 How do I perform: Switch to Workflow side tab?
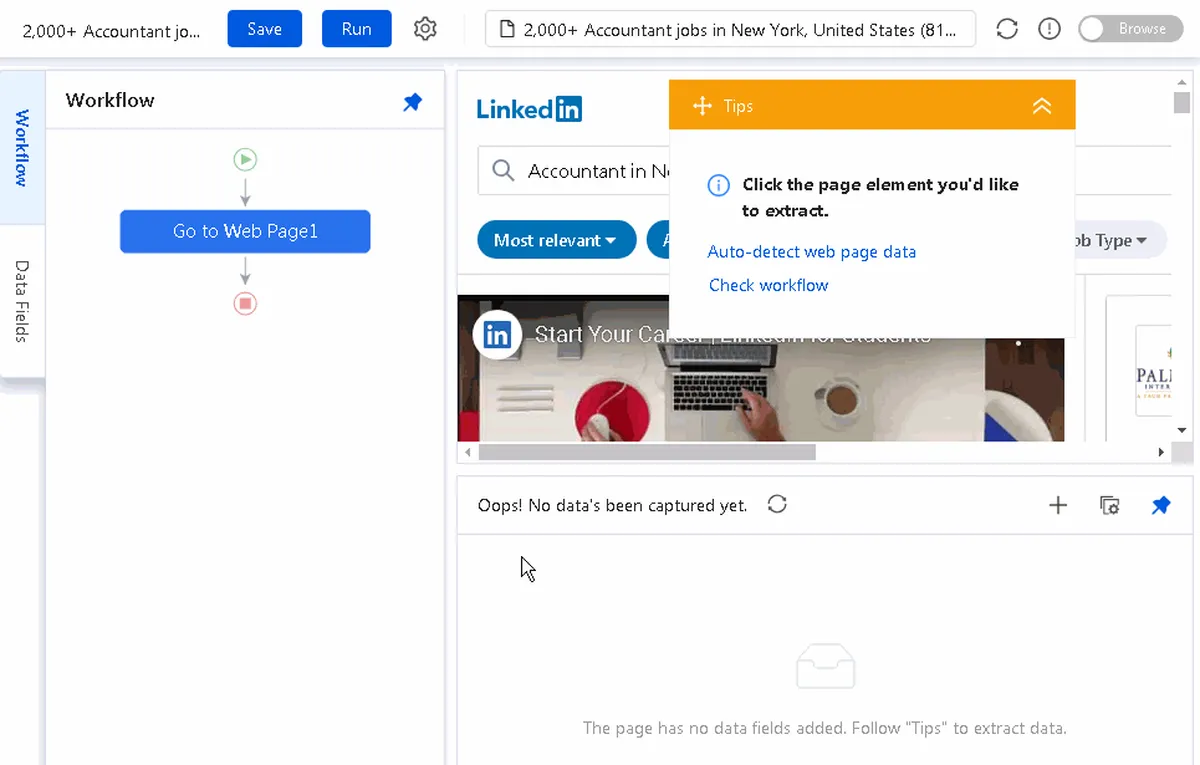click(x=22, y=148)
